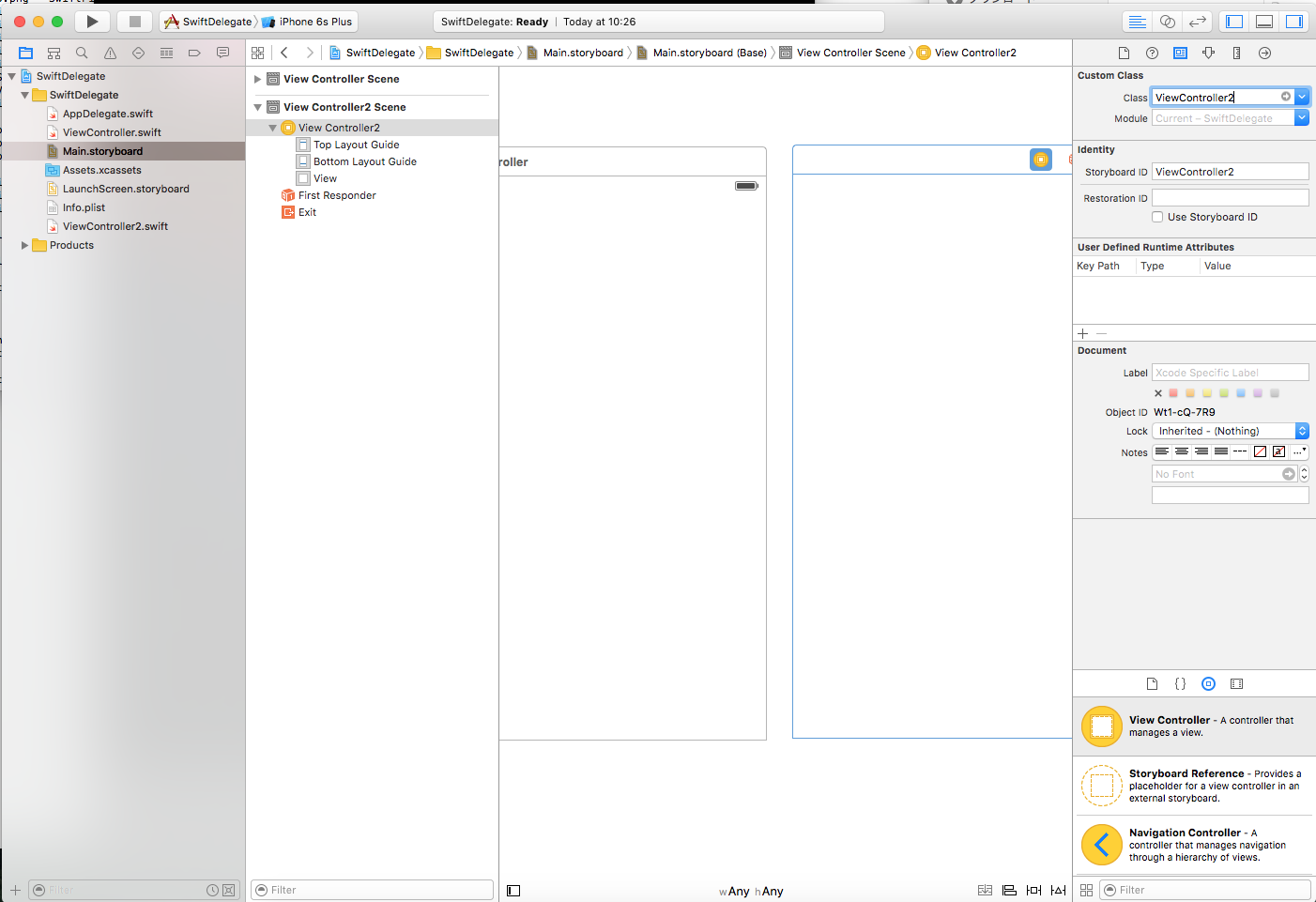Select ViewController2.swift in project navigator
1316x902 pixels.
[x=115, y=226]
